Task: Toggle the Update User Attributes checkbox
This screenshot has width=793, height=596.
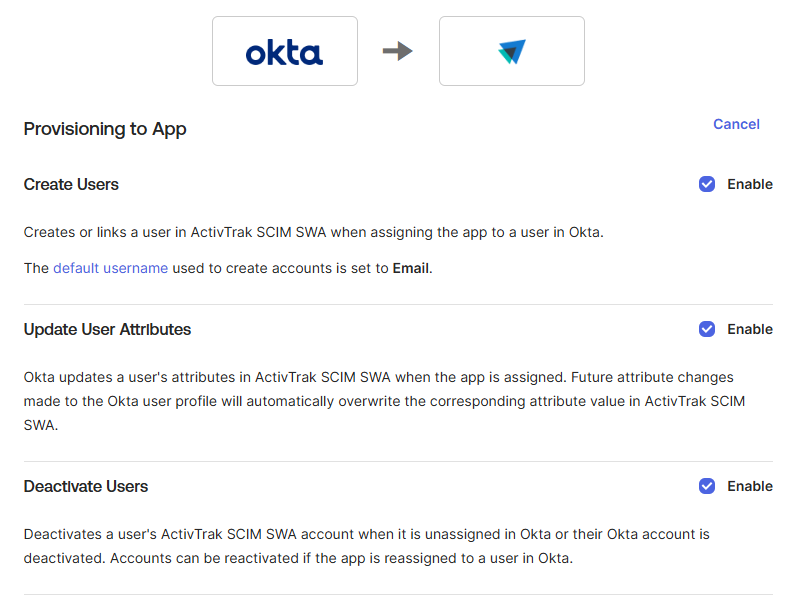Action: (707, 329)
